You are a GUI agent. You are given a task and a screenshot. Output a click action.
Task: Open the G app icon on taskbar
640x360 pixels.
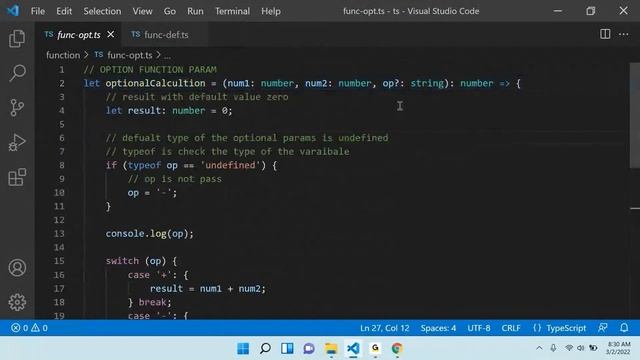pyautogui.click(x=375, y=349)
